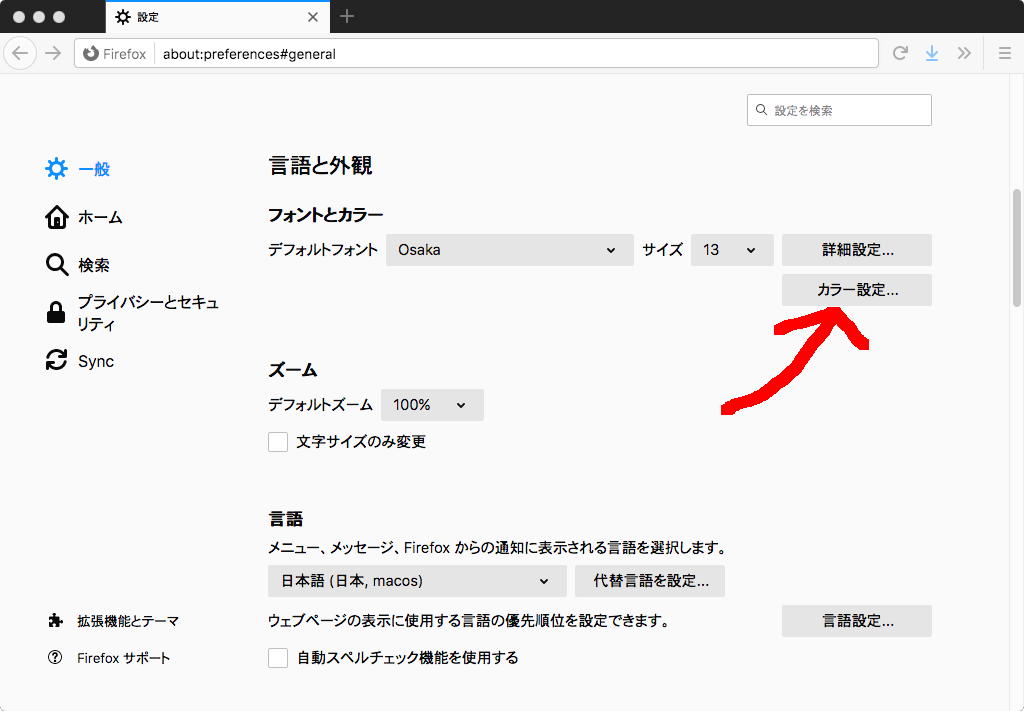Click the Firefox identity icon in the address bar
This screenshot has height=711, width=1024.
tap(91, 54)
